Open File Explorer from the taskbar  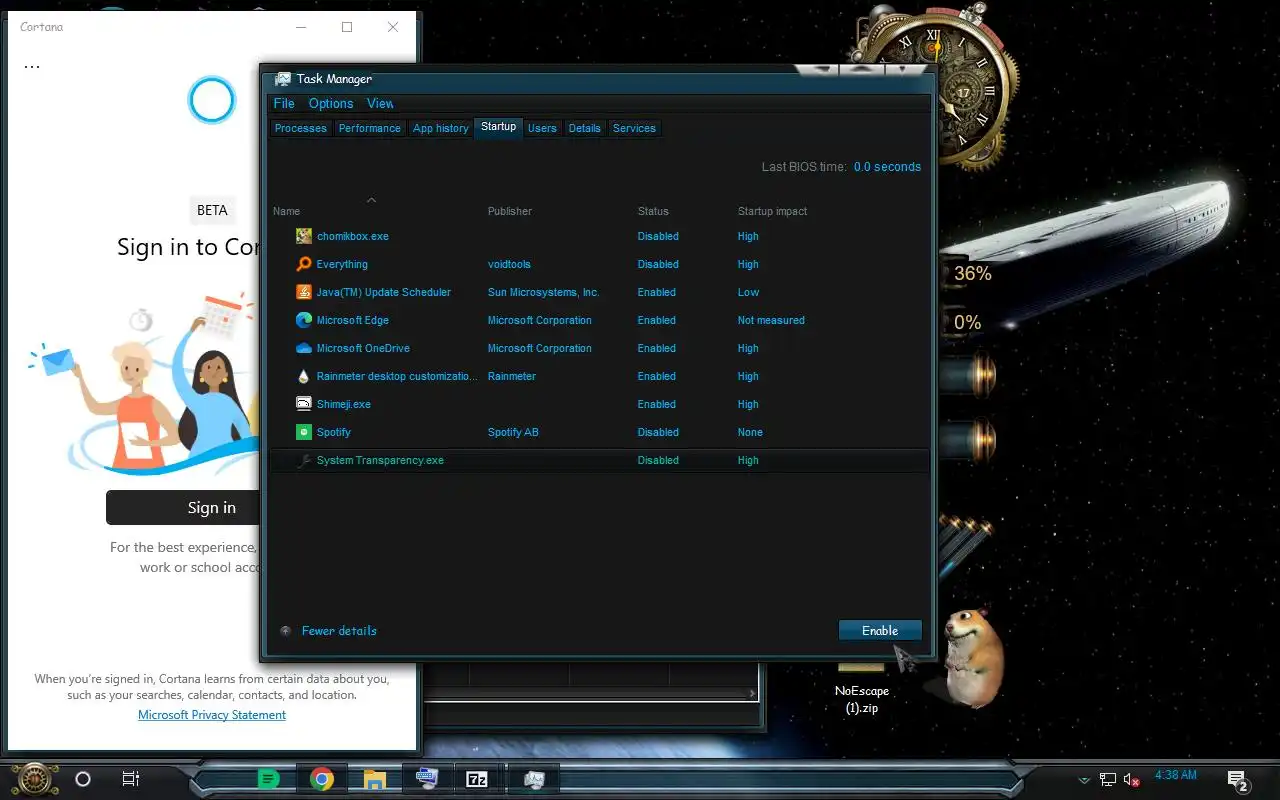coord(374,779)
